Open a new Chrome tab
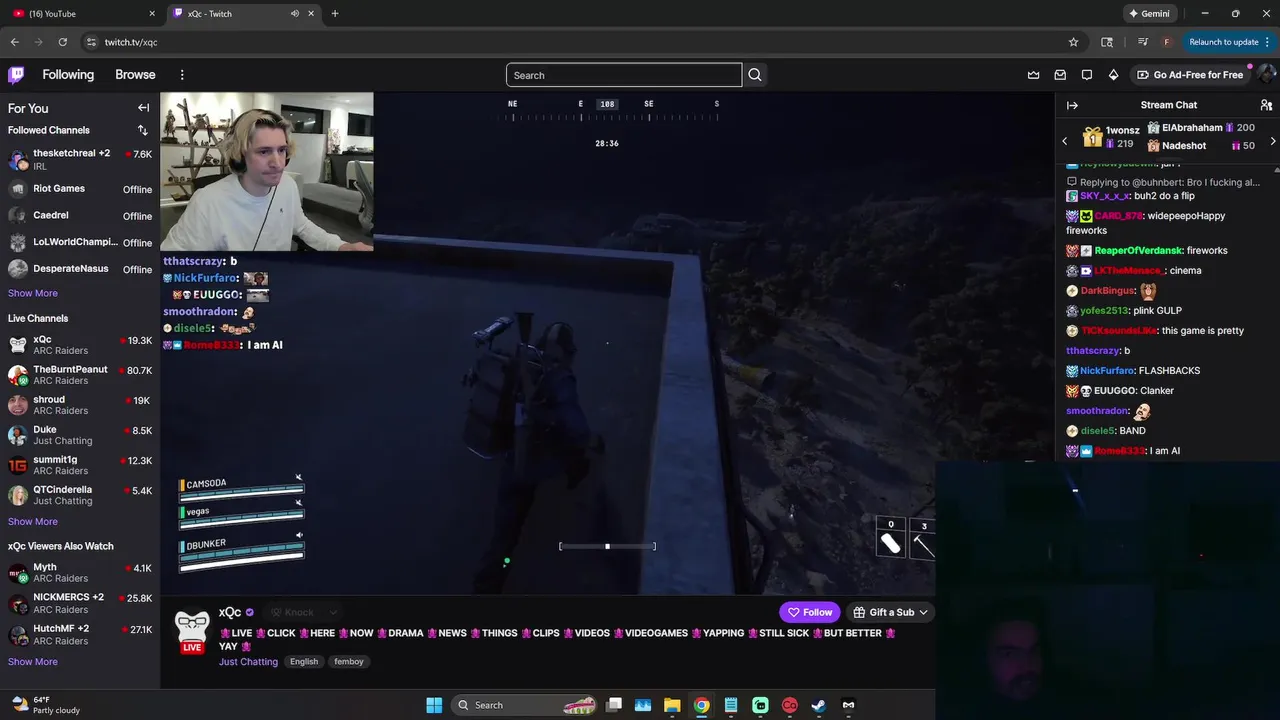This screenshot has height=720, width=1280. (334, 13)
